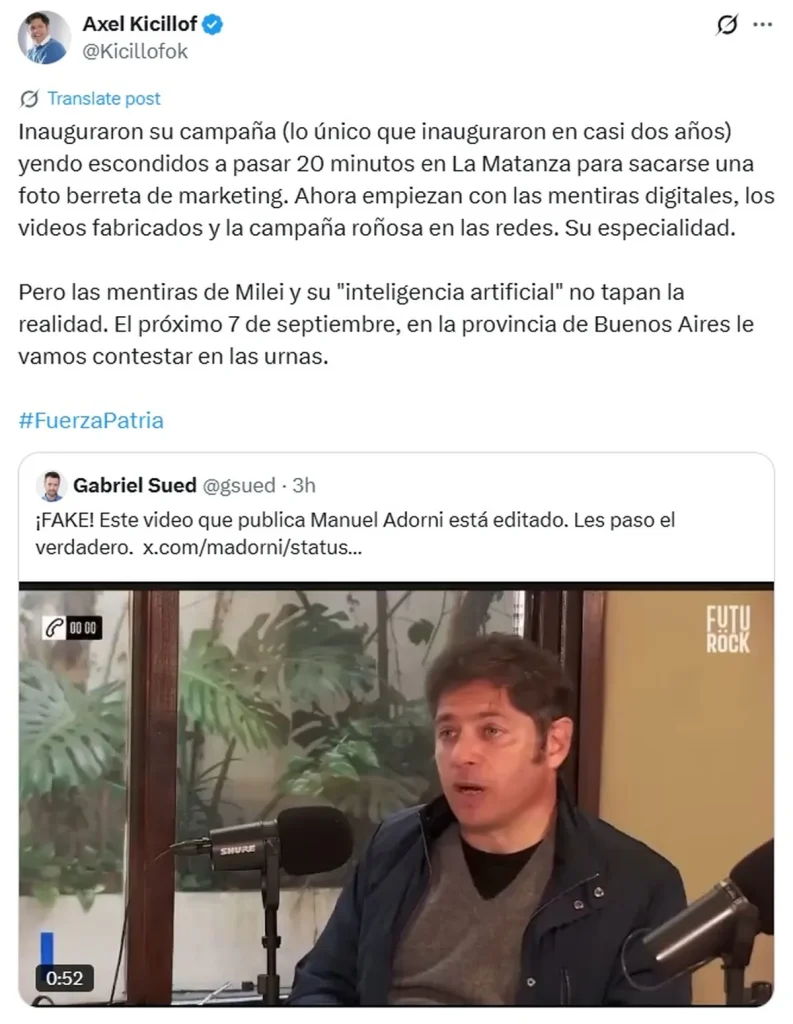Play the embedded Futurock video
Image resolution: width=793 pixels, height=1024 pixels.
396,794
